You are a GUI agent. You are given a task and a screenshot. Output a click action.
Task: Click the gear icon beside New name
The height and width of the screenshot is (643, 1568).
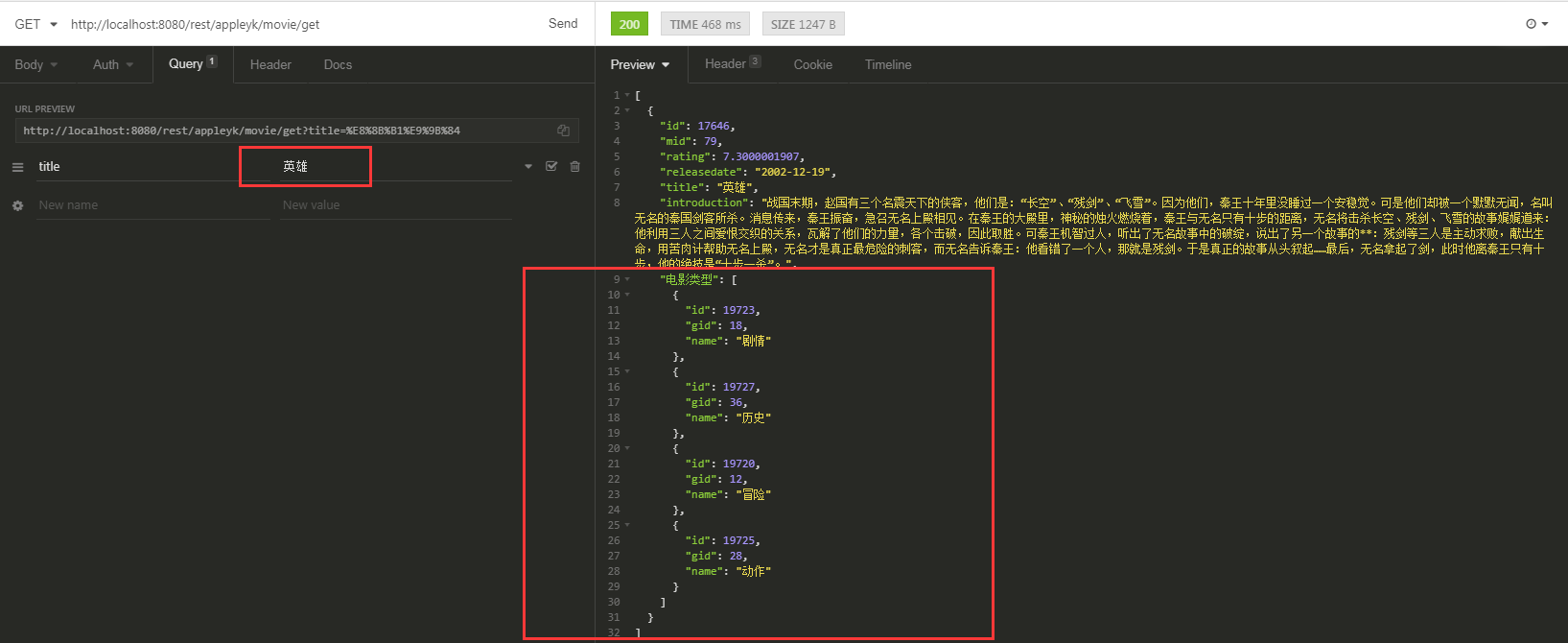tap(17, 205)
